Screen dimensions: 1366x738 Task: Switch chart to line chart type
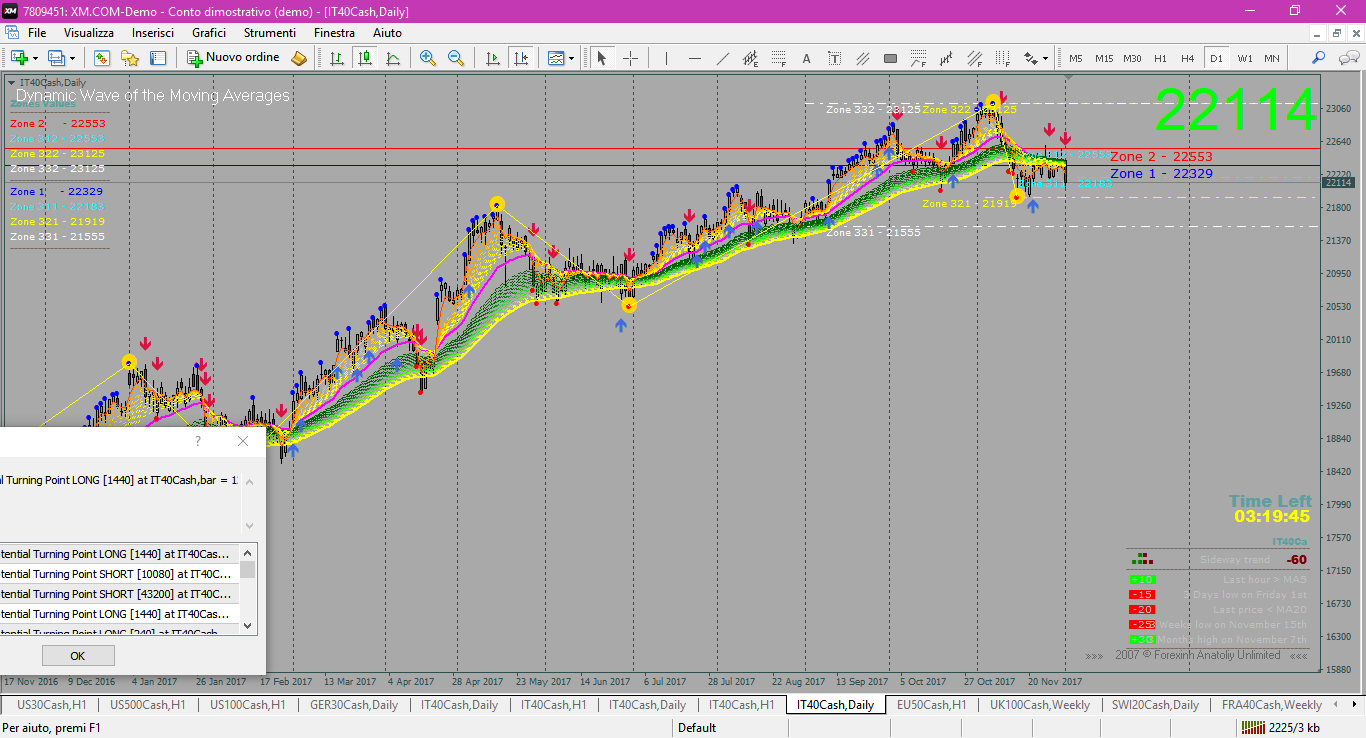click(393, 58)
